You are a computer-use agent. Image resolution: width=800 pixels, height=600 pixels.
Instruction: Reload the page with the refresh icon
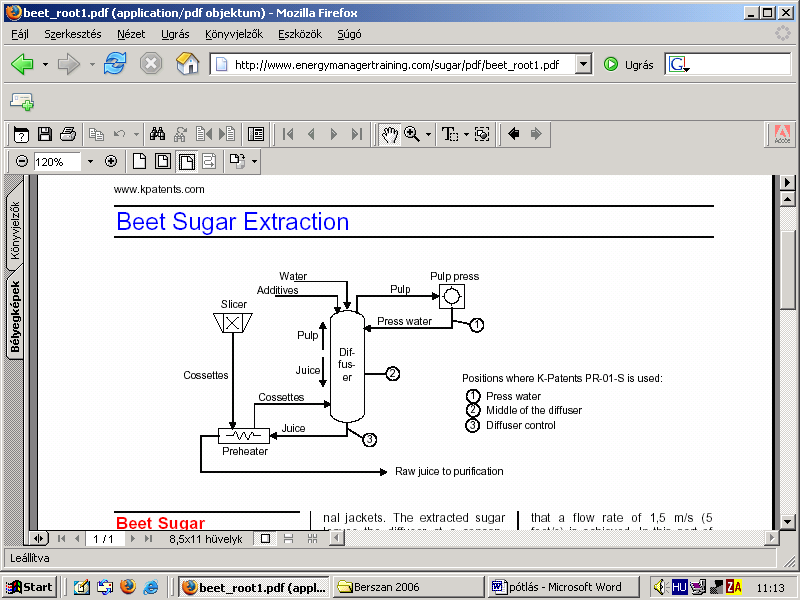[x=115, y=64]
